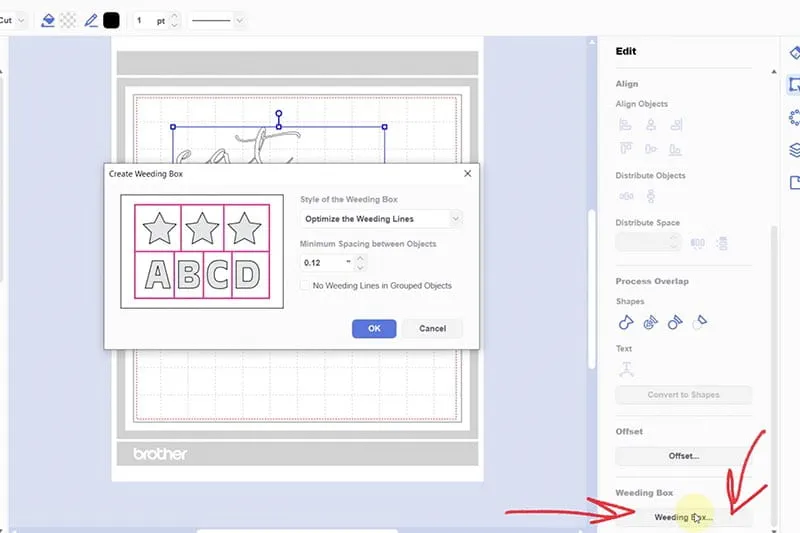The height and width of the screenshot is (533, 800).
Task: Cancel the Create Weeding Box dialog
Action: pyautogui.click(x=432, y=328)
